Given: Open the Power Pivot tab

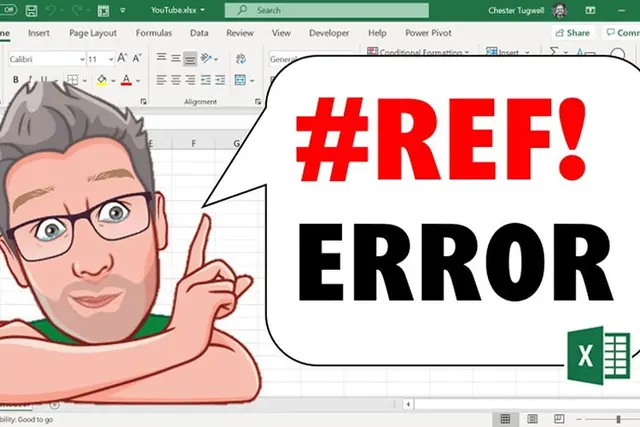Looking at the screenshot, I should tap(428, 33).
